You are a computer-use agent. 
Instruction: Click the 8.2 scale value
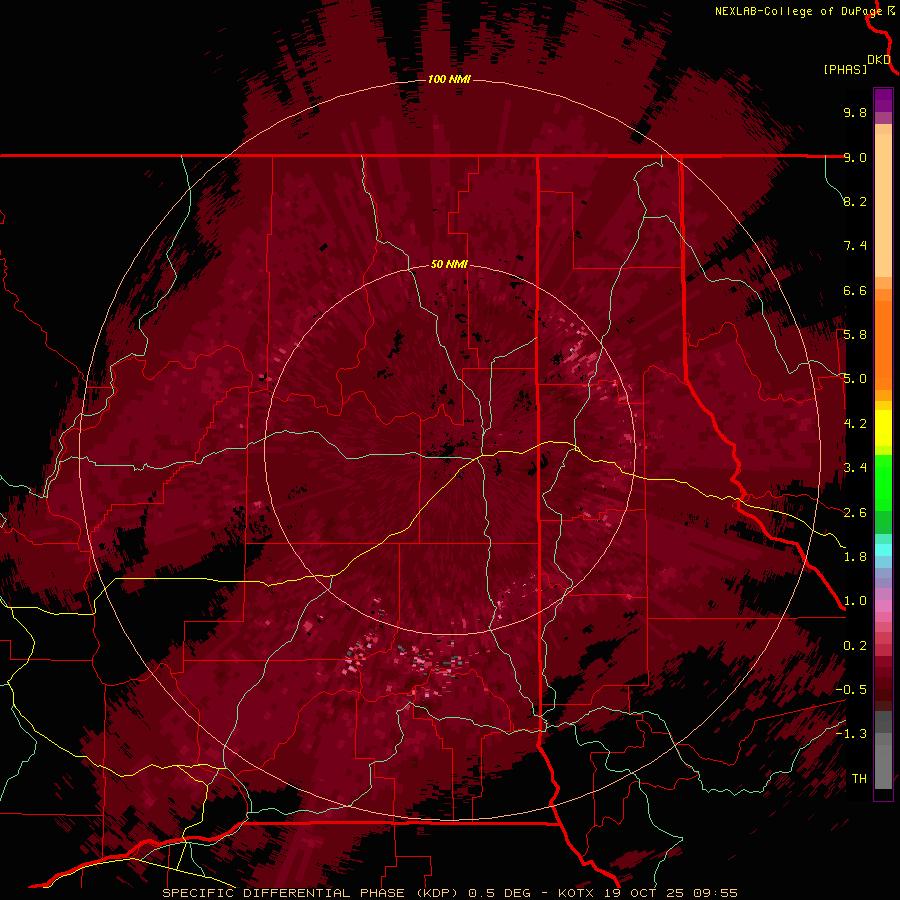(x=855, y=201)
